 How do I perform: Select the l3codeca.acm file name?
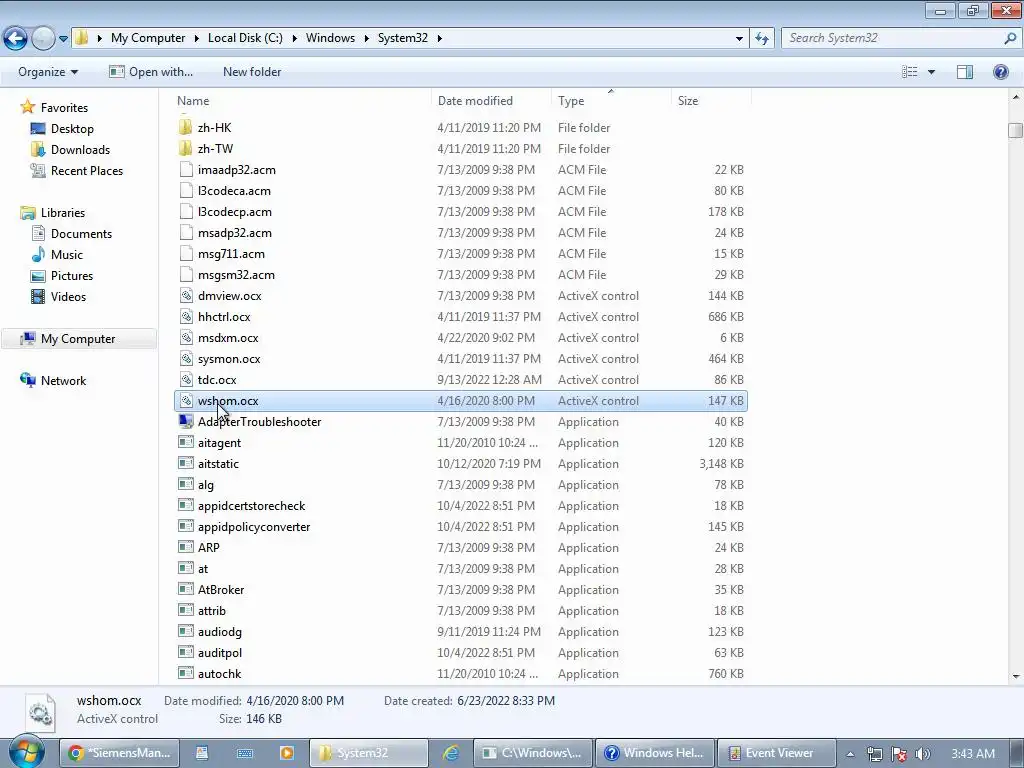click(234, 191)
